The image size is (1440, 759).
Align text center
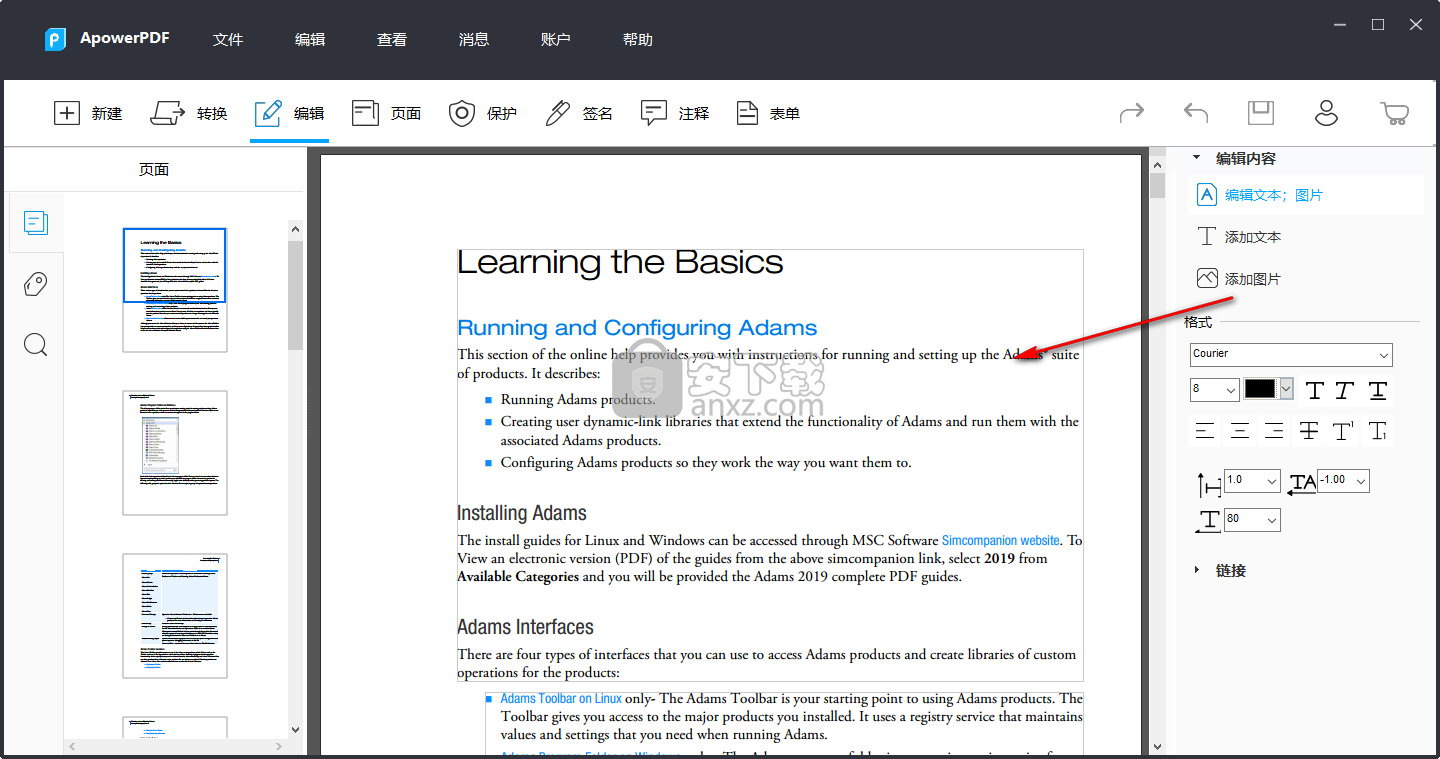click(1240, 431)
